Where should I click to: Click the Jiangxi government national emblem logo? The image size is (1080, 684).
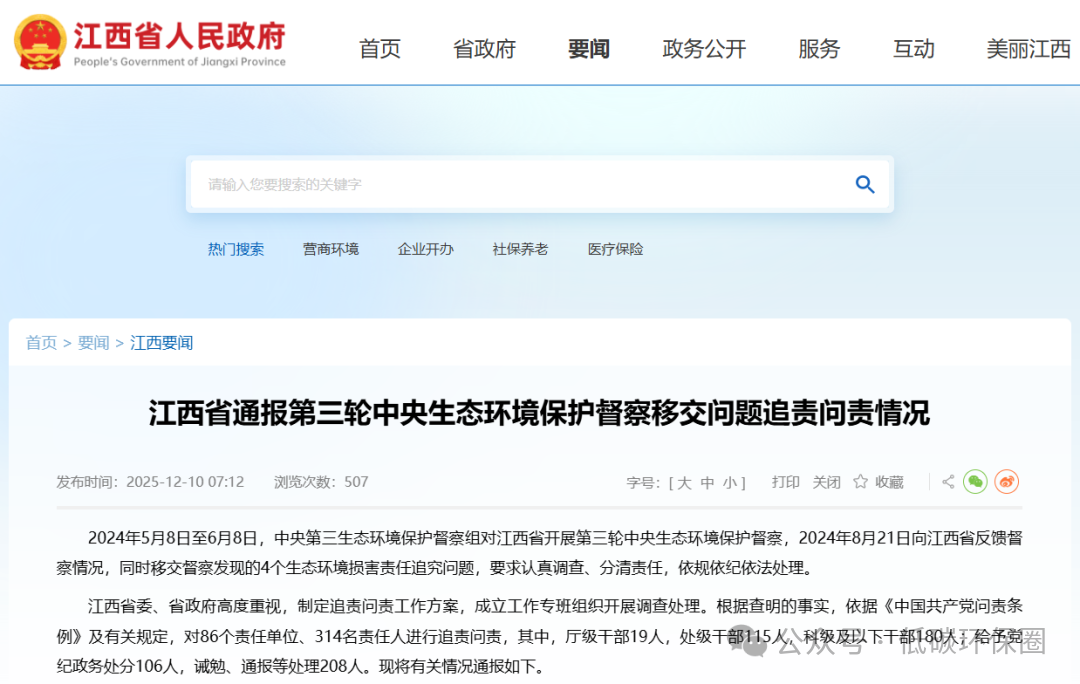40,42
